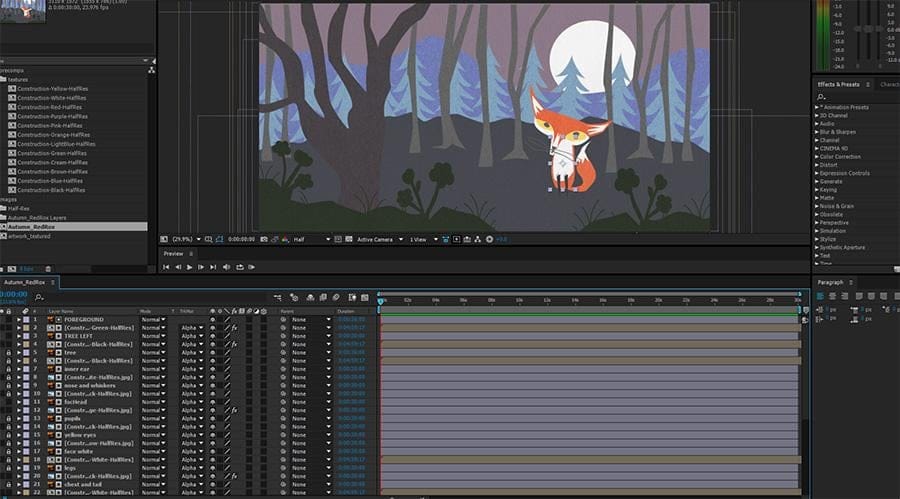Toggle mask and shape path visibility icon
This screenshot has width=900, height=499.
(219, 239)
